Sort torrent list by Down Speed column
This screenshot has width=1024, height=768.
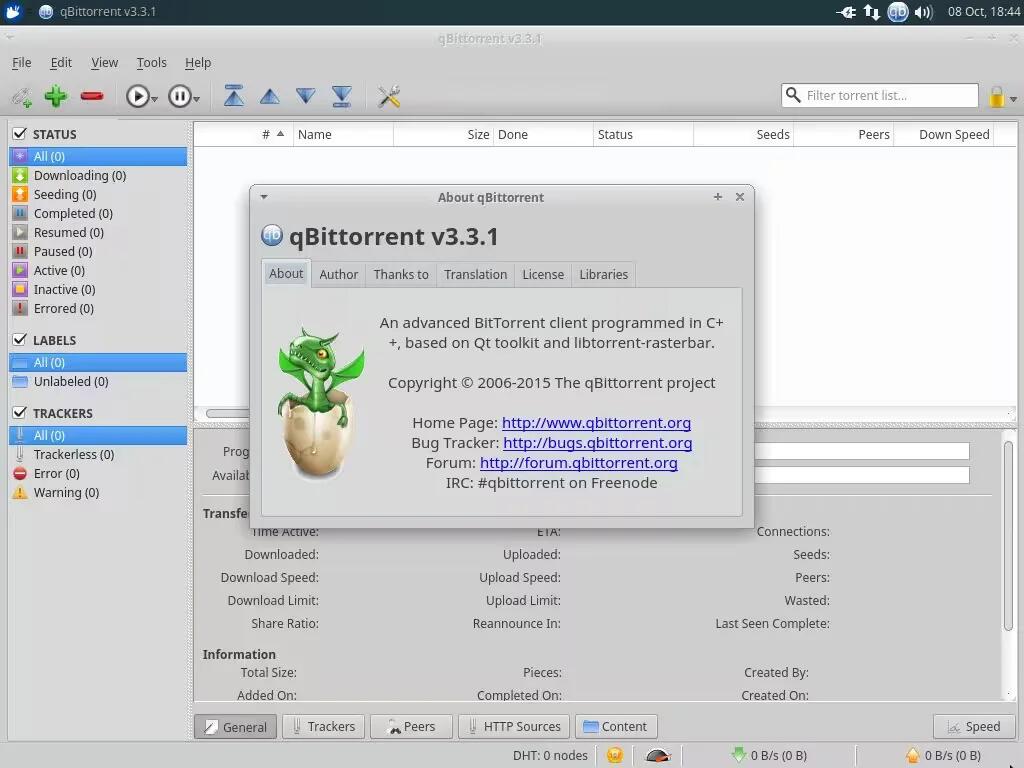coord(944,135)
